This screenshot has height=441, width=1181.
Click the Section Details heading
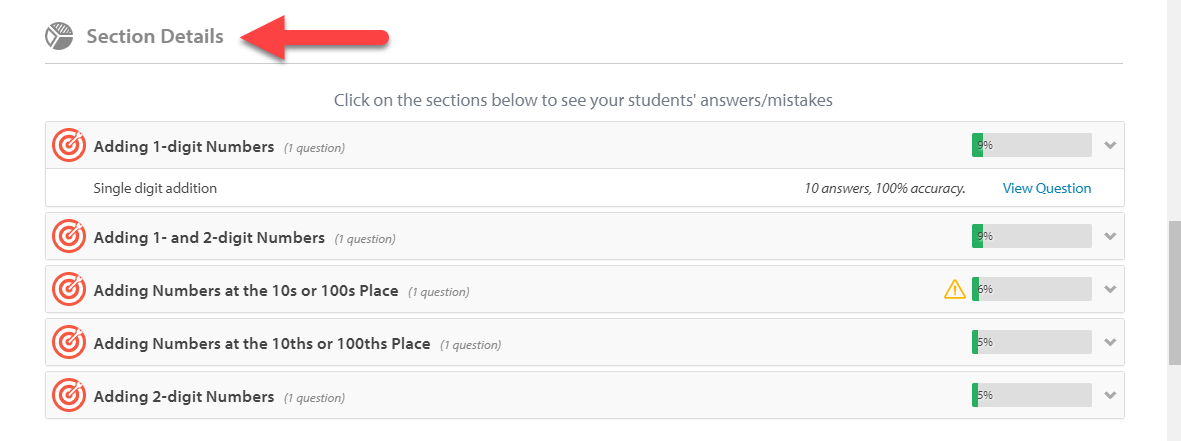coord(155,37)
